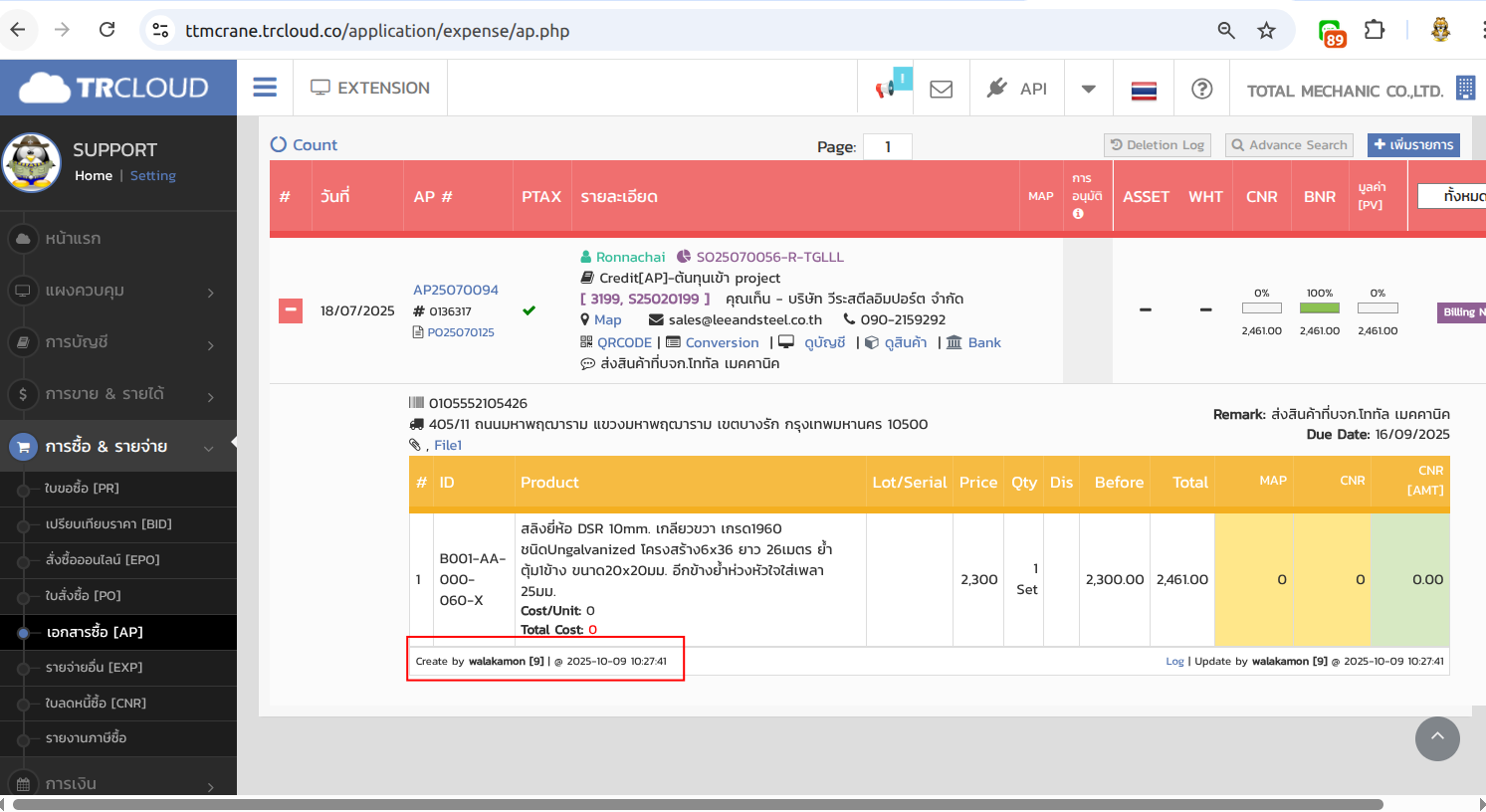Open ใบลดหนี้ซื้อ [CNR] sidebar item
Image resolution: width=1486 pixels, height=812 pixels.
coord(96,703)
